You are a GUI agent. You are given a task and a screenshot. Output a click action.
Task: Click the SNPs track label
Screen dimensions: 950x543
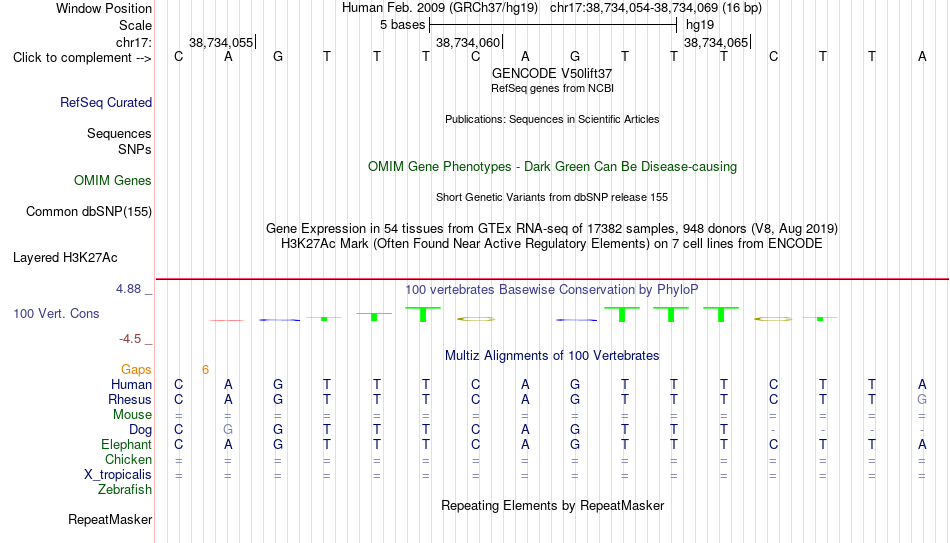135,149
